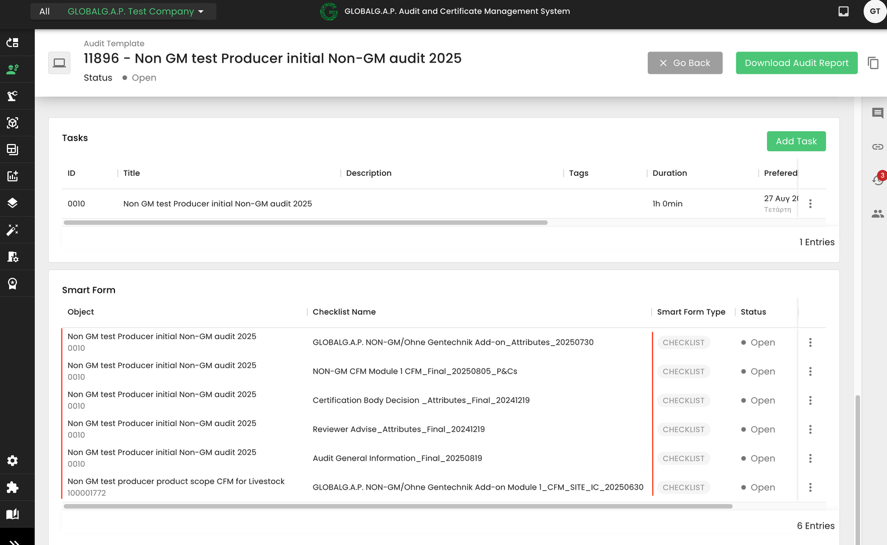
Task: Open the comments panel icon
Action: [x=877, y=113]
